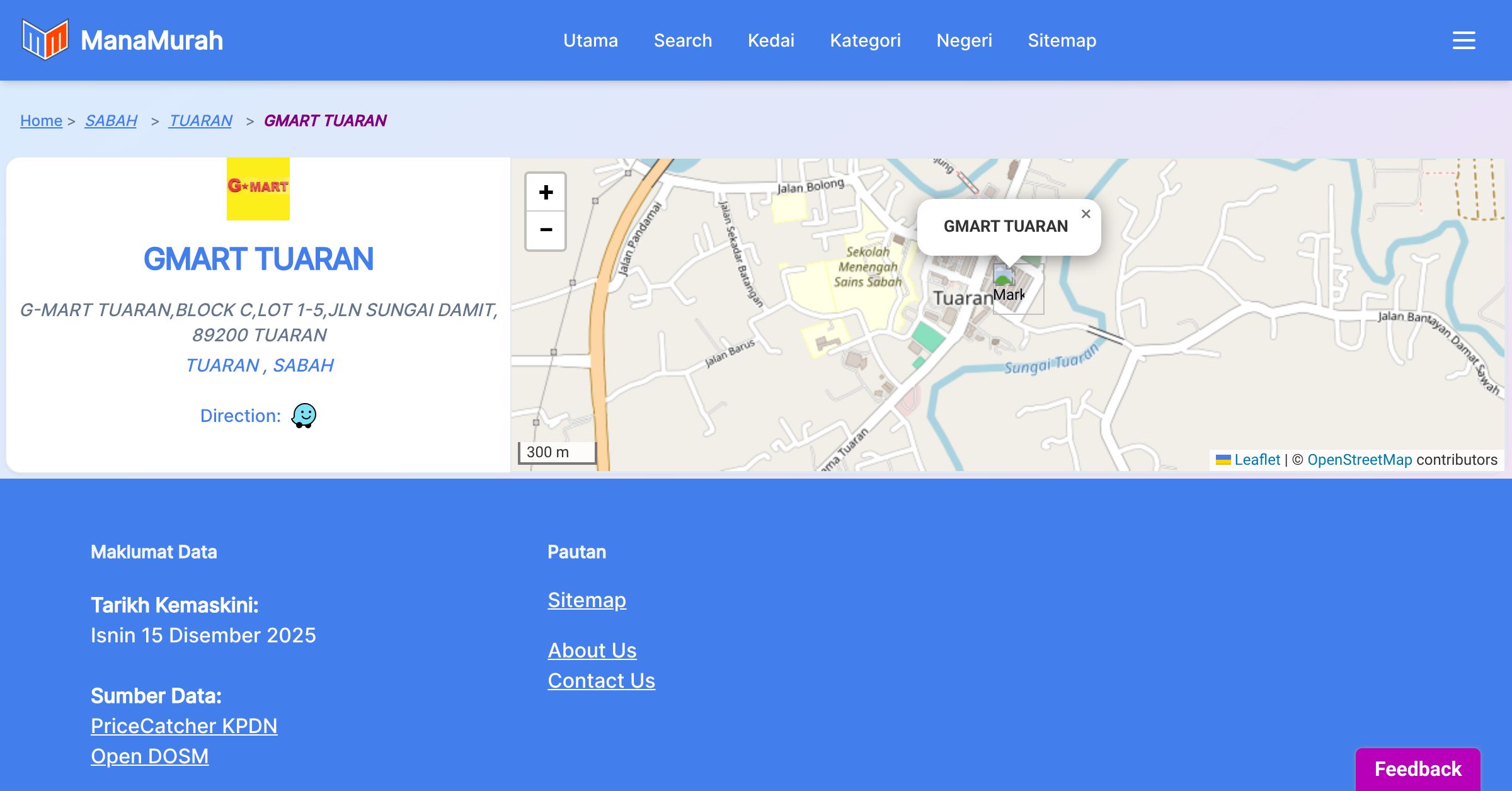Click SABAH in the breadcrumb
The image size is (1512, 791).
tap(111, 120)
